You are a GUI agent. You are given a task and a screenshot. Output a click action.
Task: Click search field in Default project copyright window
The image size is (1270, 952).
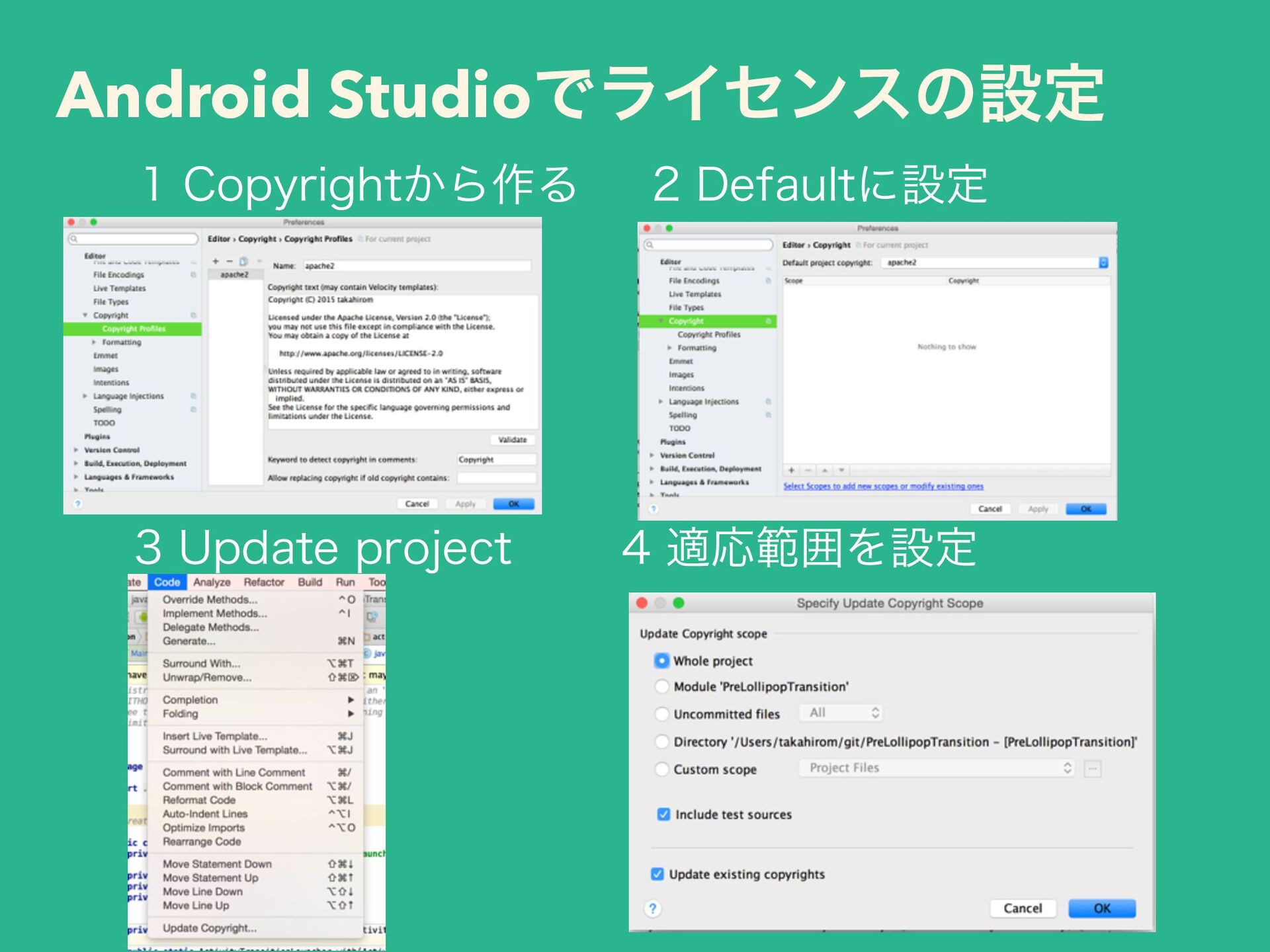(708, 245)
